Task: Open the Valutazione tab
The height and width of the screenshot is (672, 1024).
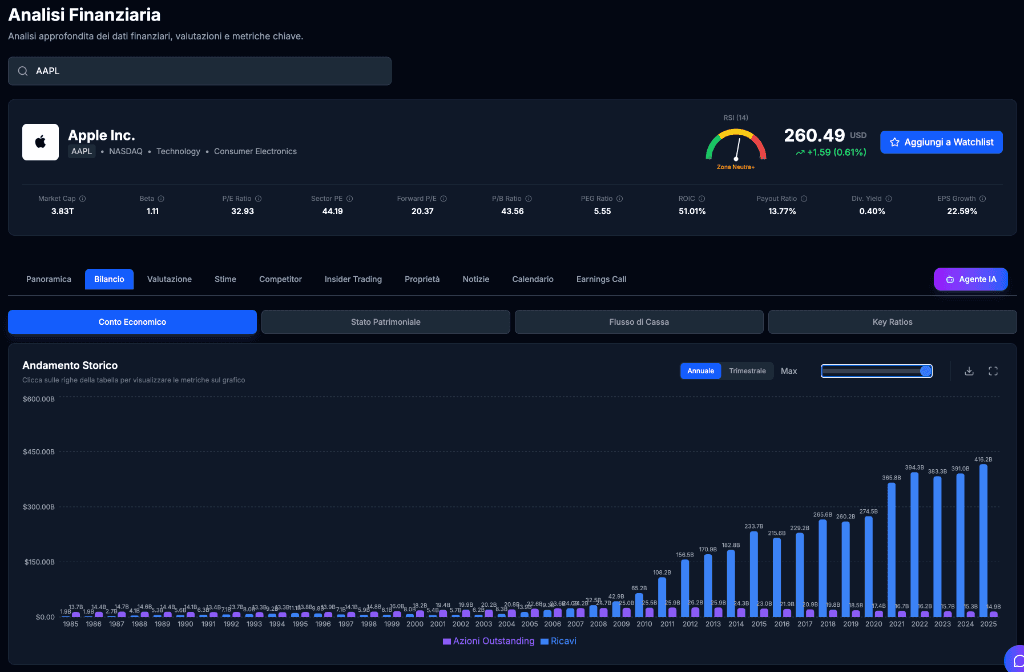Action: 169,279
